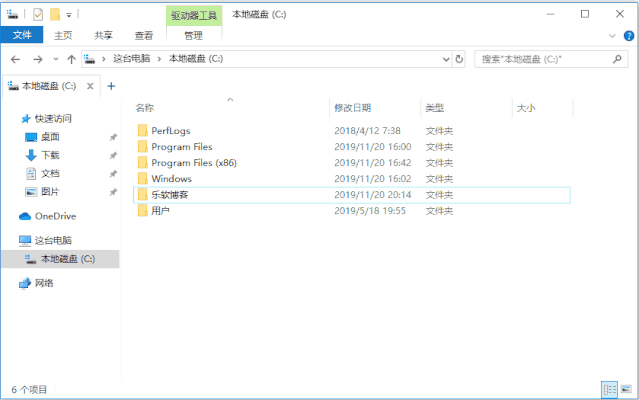Click the pin icon next to 下载
Screen dimensions: 639x400
[113, 156]
